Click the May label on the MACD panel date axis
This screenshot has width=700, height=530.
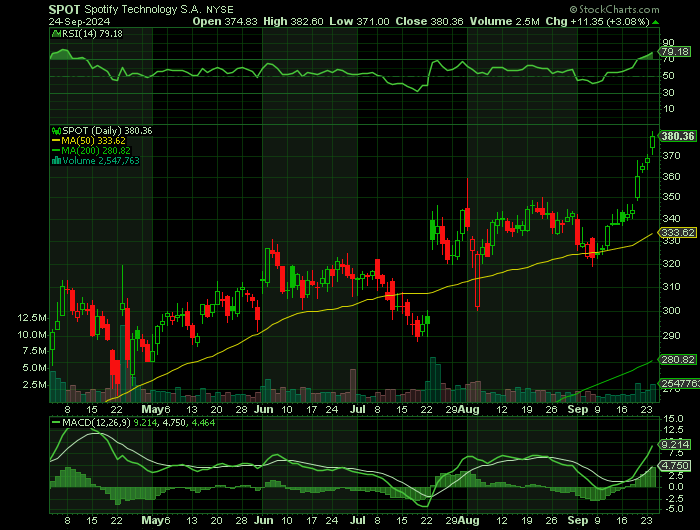tap(152, 521)
